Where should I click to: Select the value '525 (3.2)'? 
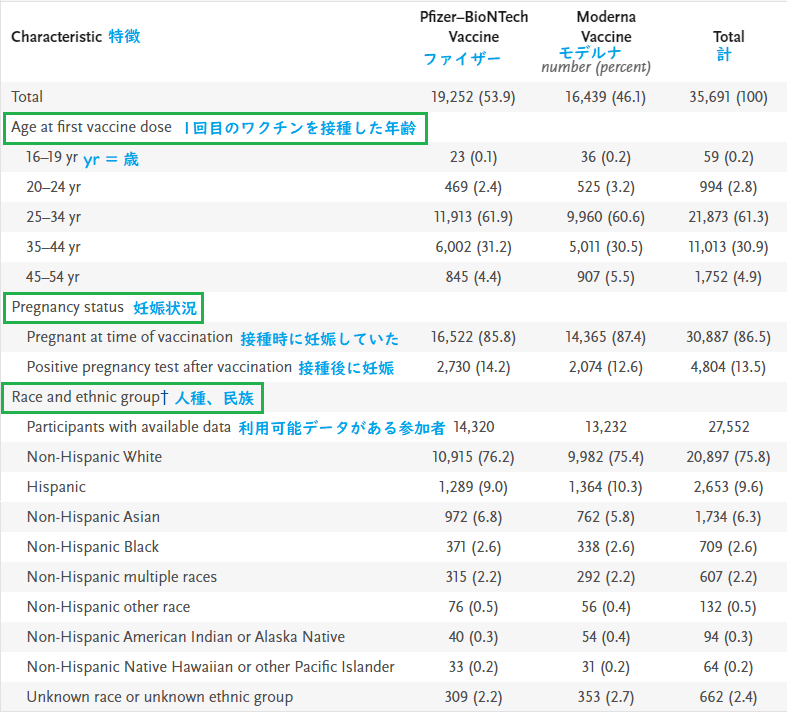click(605, 187)
